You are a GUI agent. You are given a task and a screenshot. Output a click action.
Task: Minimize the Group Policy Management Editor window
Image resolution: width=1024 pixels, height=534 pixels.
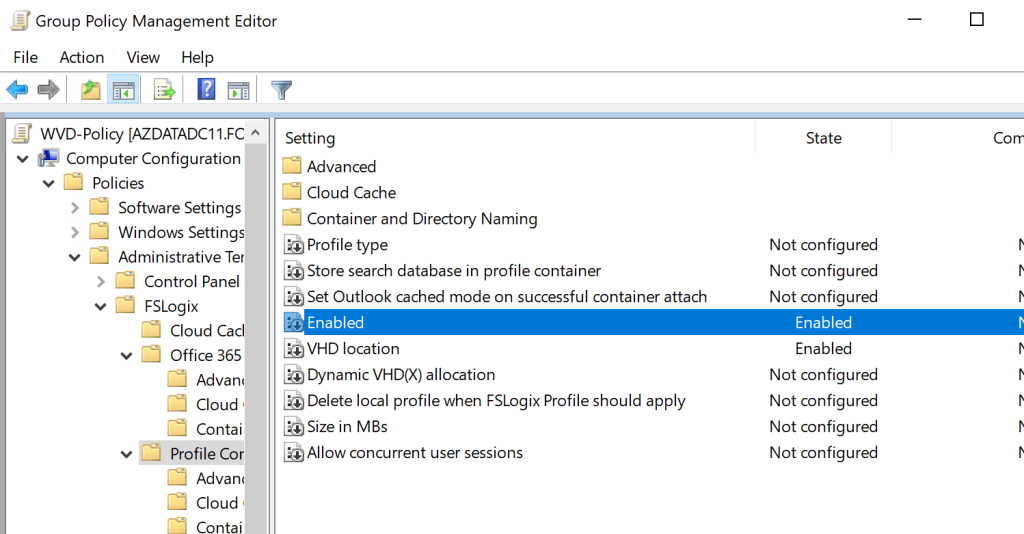914,20
